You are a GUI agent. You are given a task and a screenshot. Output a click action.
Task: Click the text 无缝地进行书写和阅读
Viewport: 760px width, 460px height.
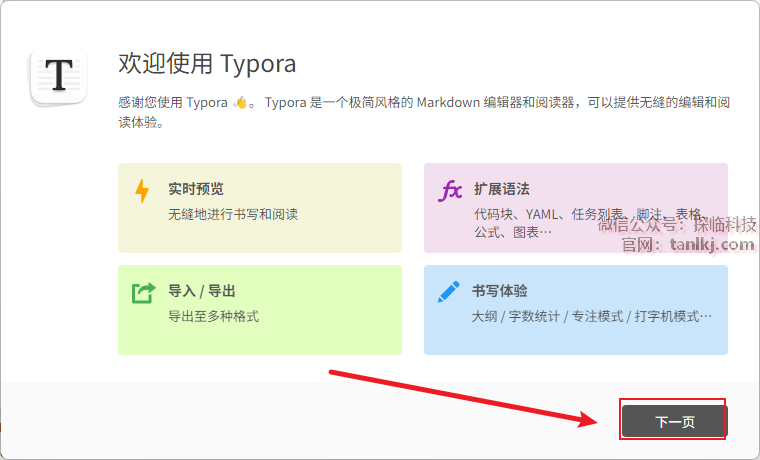pos(233,214)
